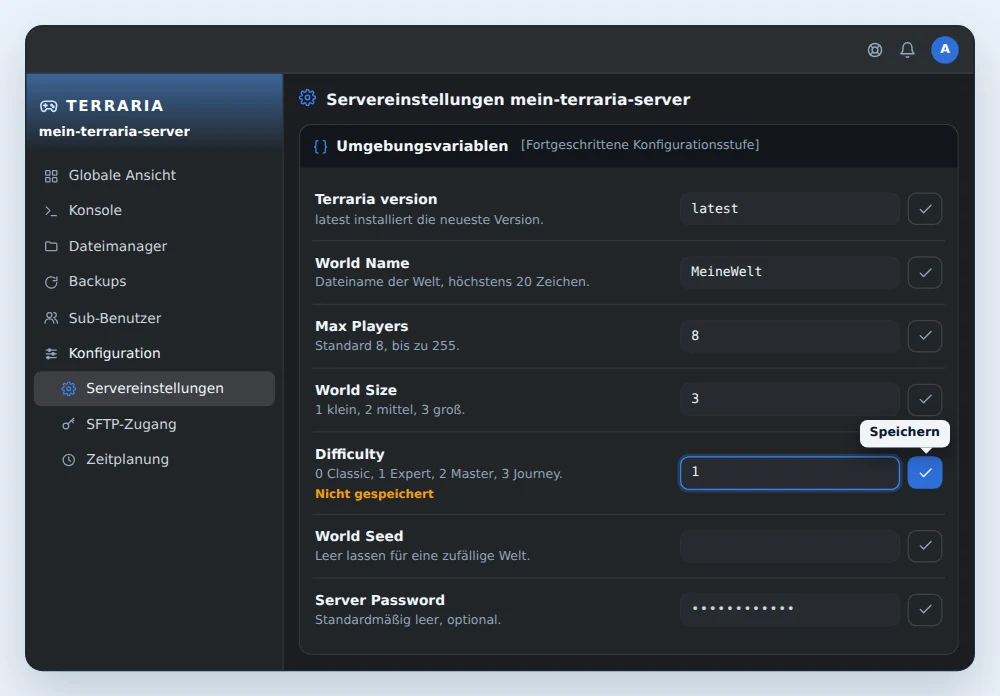Click the Server Password field
This screenshot has height=696, width=1000.
(790, 610)
